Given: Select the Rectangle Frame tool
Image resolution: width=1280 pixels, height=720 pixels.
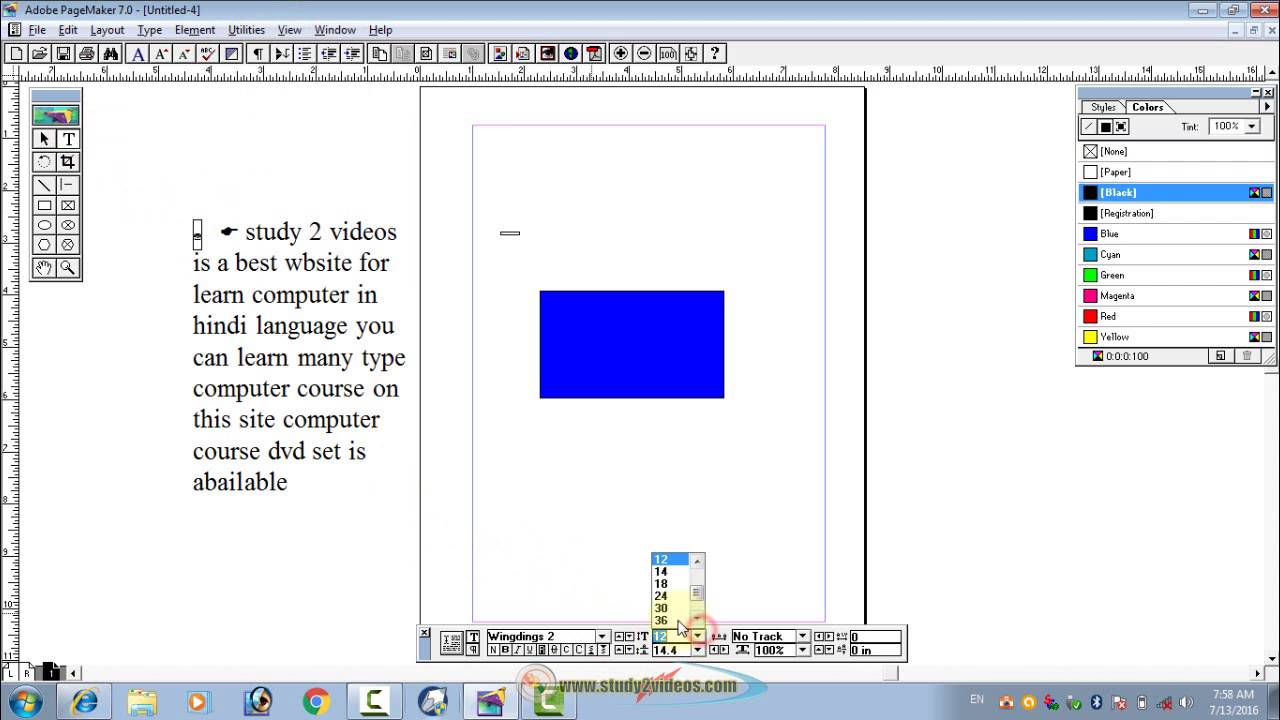Looking at the screenshot, I should pyautogui.click(x=68, y=205).
